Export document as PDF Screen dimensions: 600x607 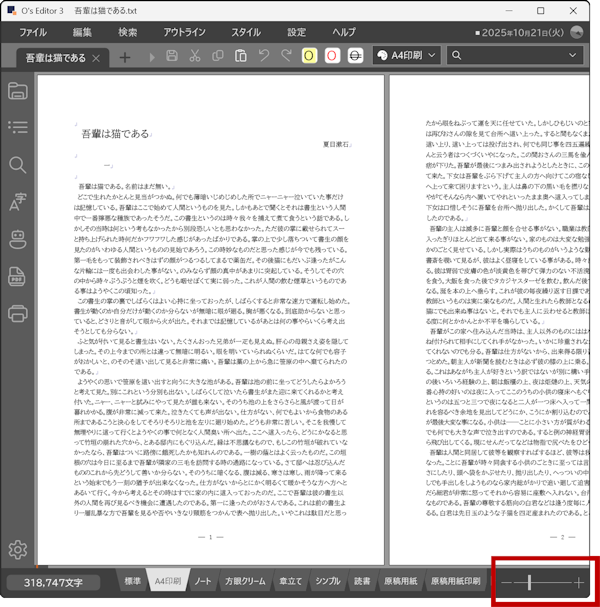17,276
